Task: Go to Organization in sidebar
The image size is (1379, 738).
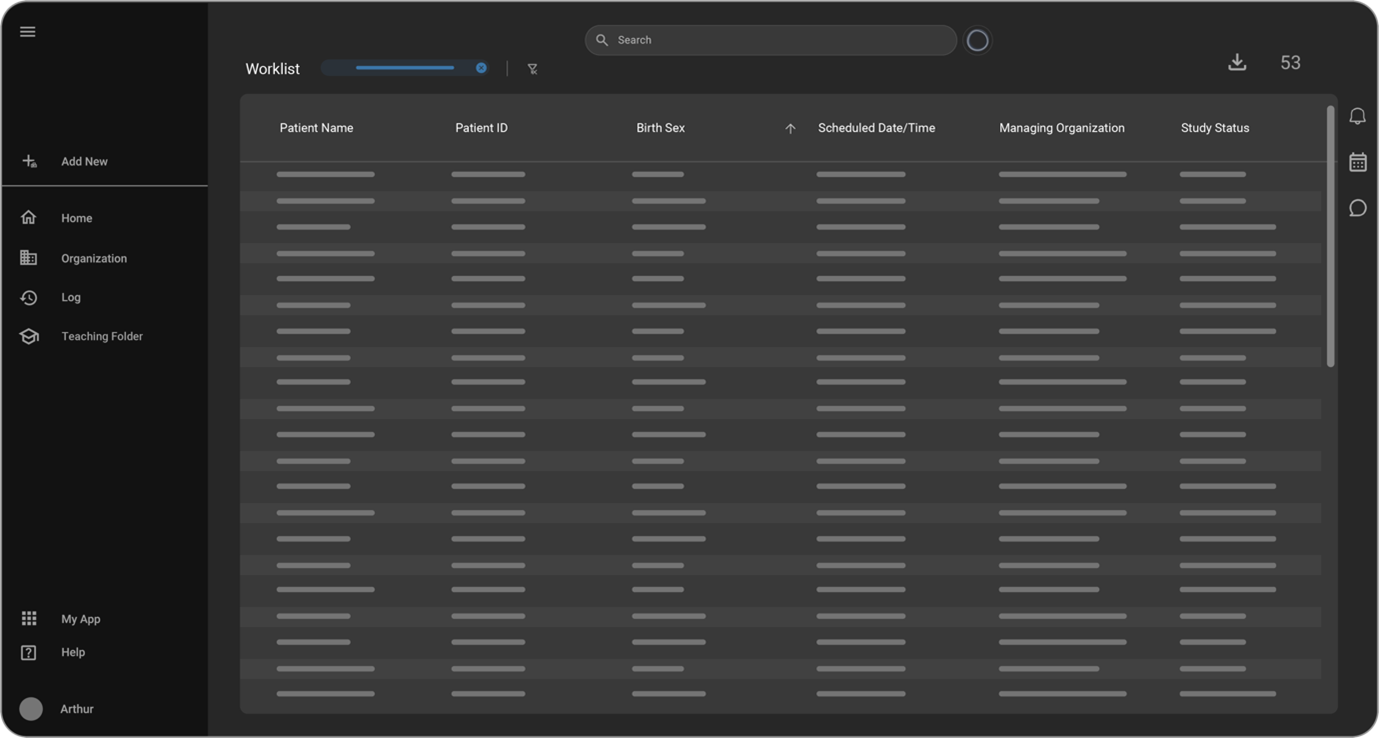Action: point(93,258)
